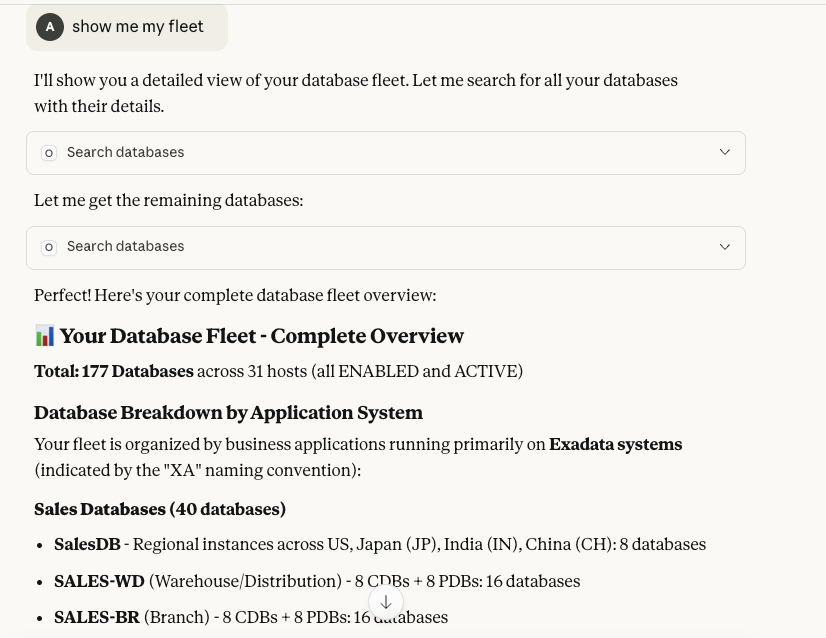
Task: Click the "Exadata systems" bold text
Action: 615,445
